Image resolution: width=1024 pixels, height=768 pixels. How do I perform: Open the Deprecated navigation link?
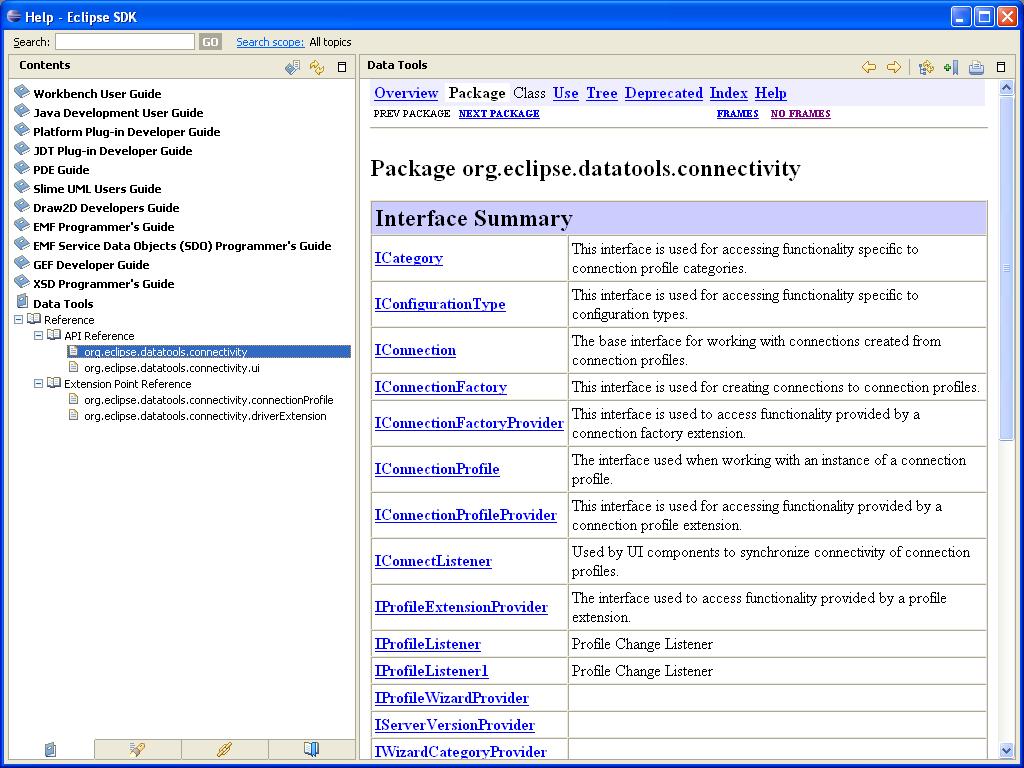[663, 93]
